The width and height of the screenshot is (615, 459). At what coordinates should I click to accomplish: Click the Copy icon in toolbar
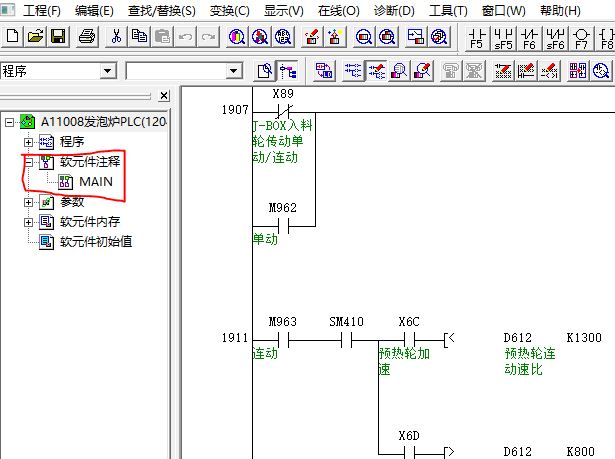[139, 37]
